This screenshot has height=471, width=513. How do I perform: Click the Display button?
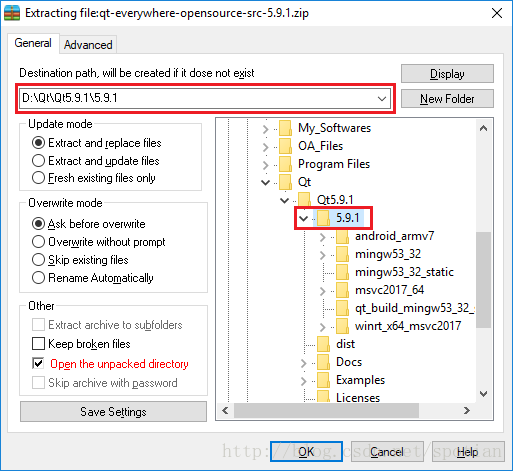[447, 74]
